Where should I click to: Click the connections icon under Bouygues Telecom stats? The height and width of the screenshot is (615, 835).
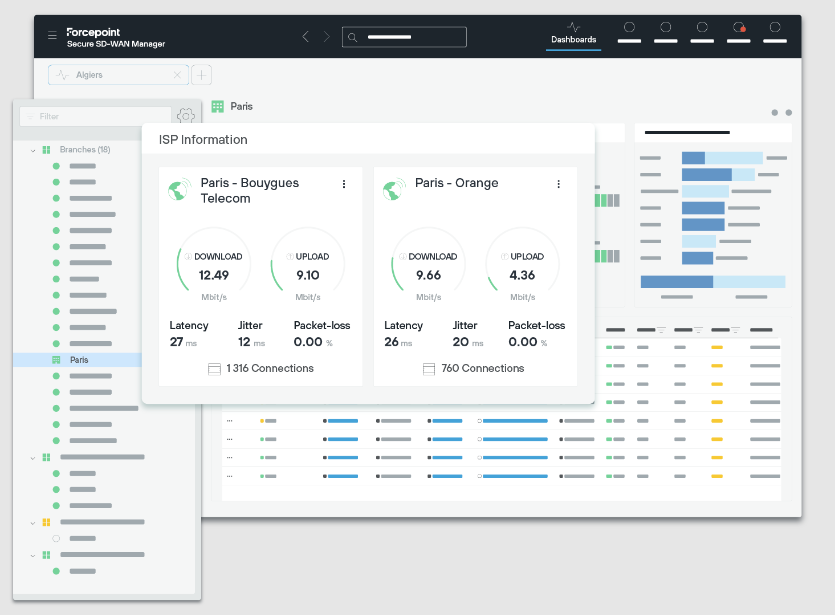pyautogui.click(x=213, y=368)
